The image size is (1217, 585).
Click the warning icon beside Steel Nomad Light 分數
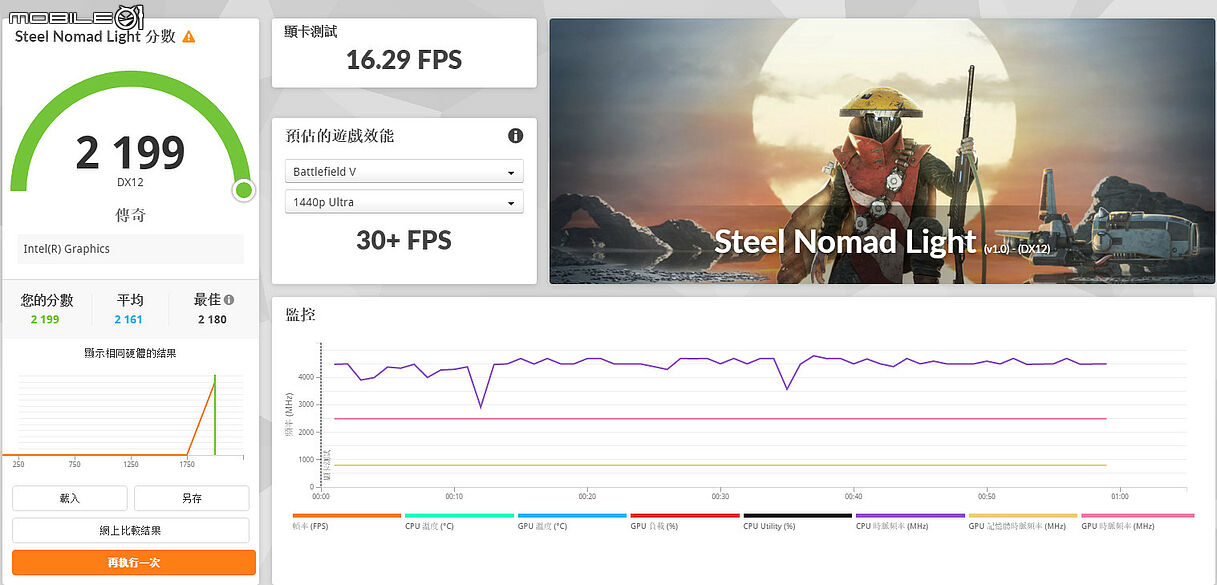click(x=189, y=37)
